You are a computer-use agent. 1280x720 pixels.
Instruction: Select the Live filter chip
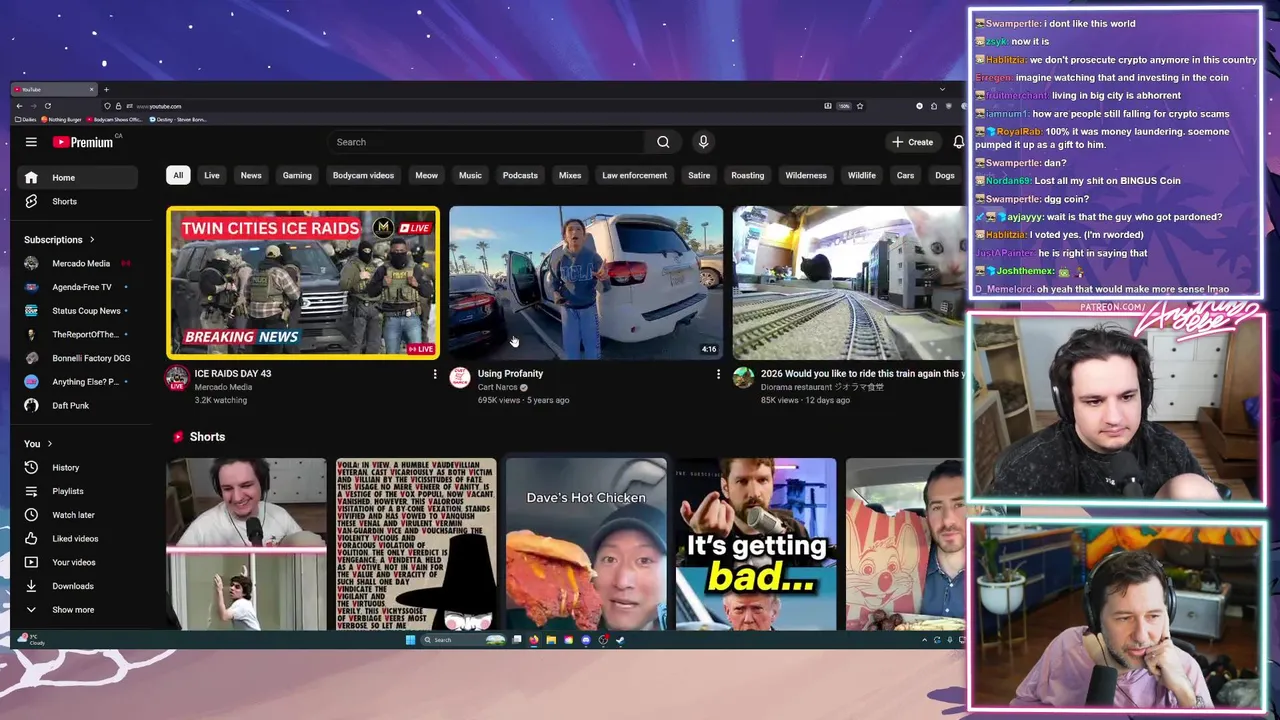click(x=212, y=175)
